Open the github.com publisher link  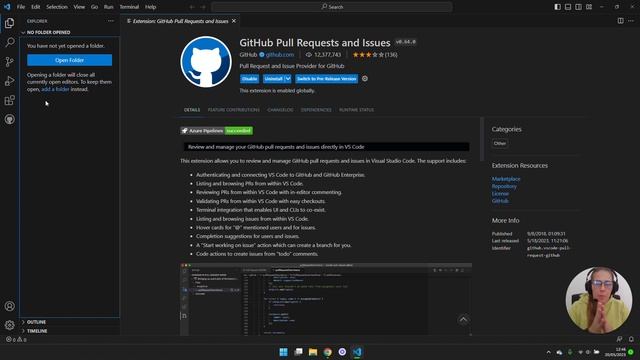(280, 55)
